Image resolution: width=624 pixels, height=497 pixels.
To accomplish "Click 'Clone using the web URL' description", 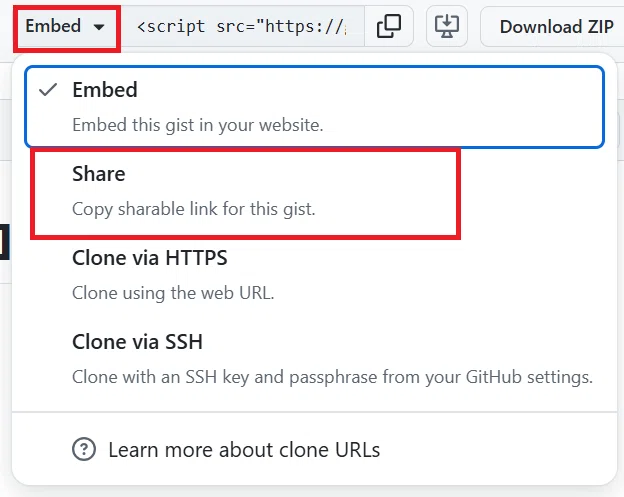I will 173,293.
